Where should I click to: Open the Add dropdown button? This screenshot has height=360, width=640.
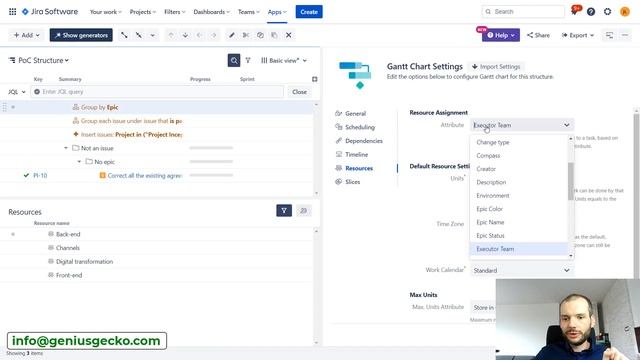click(27, 35)
